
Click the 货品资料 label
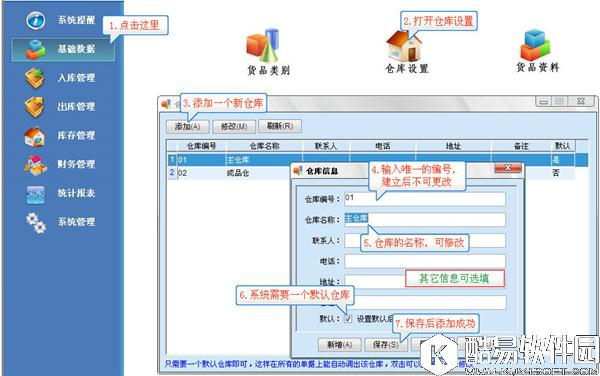click(538, 68)
